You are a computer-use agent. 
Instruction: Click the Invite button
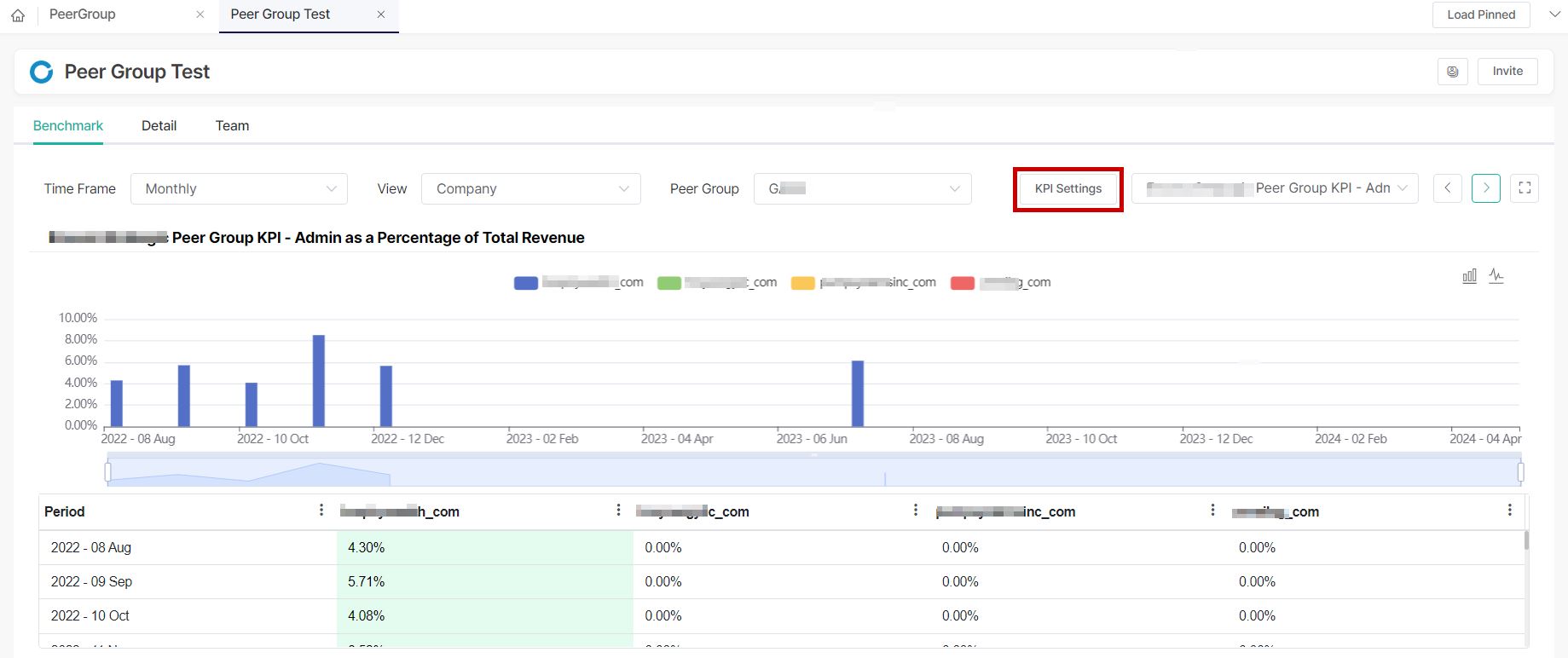point(1507,72)
